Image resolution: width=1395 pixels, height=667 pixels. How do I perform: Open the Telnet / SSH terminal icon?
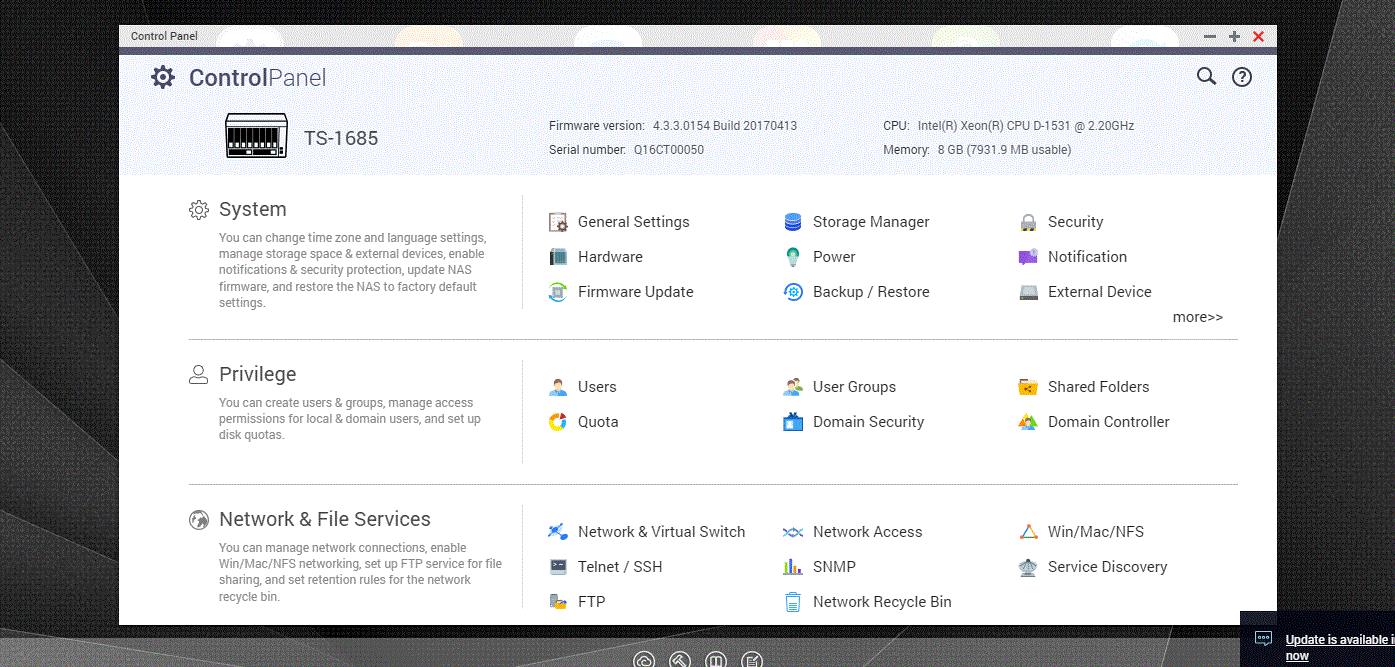coord(558,567)
